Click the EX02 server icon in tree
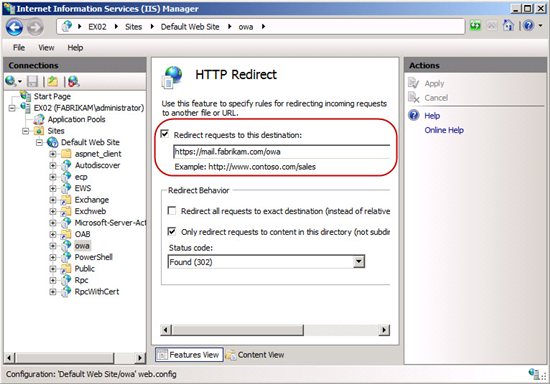 pos(25,107)
